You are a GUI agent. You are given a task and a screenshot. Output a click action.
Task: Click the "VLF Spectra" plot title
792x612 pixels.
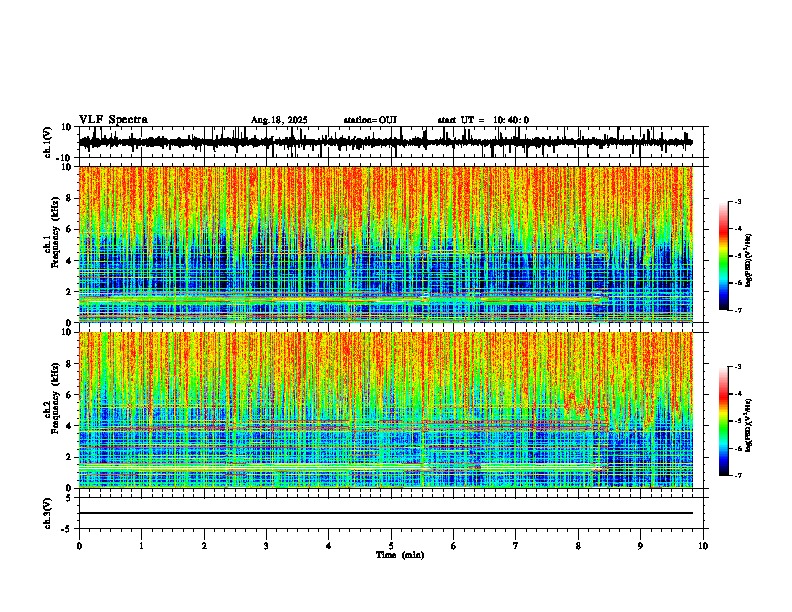[x=113, y=120]
